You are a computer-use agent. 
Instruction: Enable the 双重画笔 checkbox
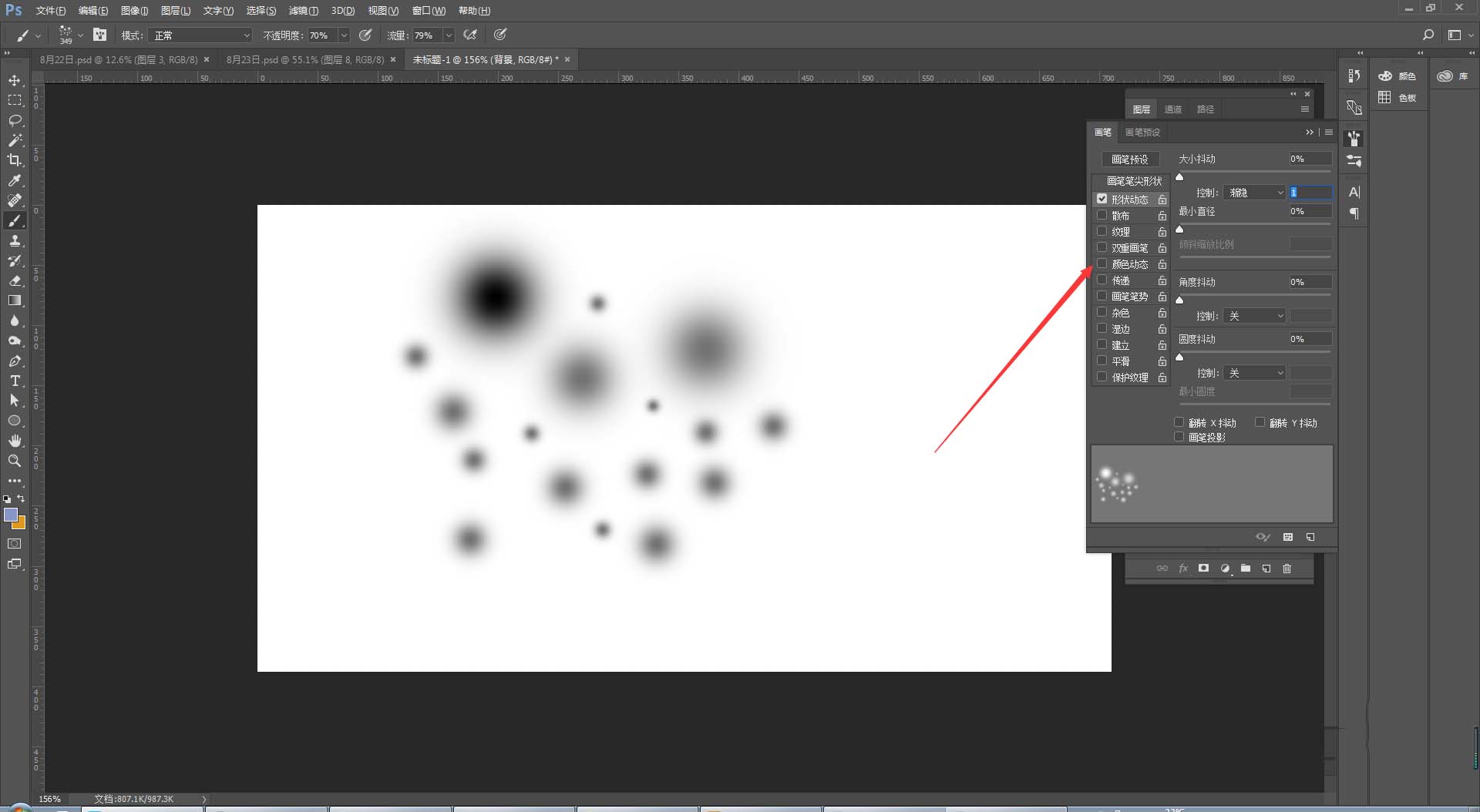(1102, 247)
